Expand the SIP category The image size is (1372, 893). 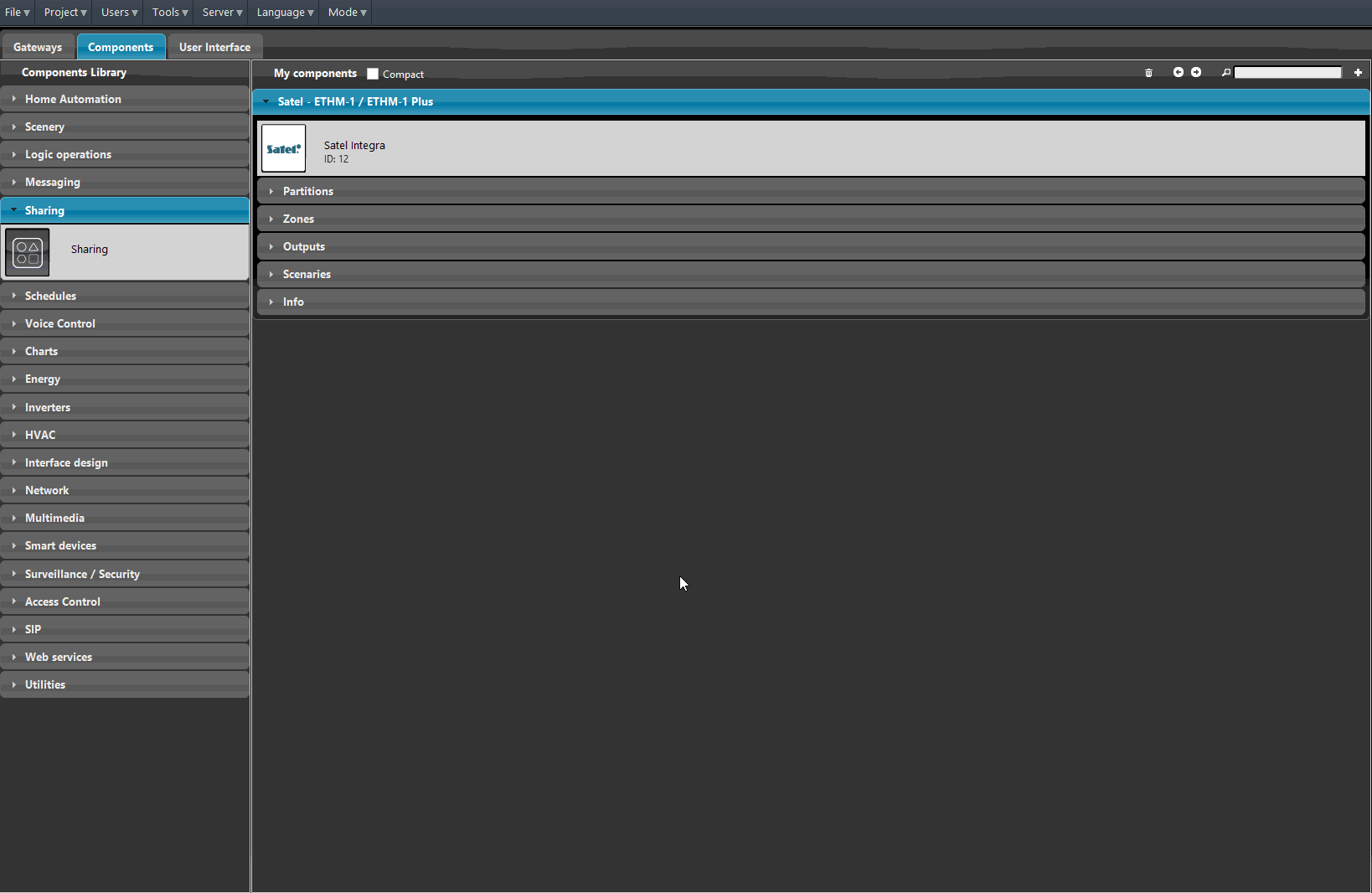pyautogui.click(x=125, y=629)
